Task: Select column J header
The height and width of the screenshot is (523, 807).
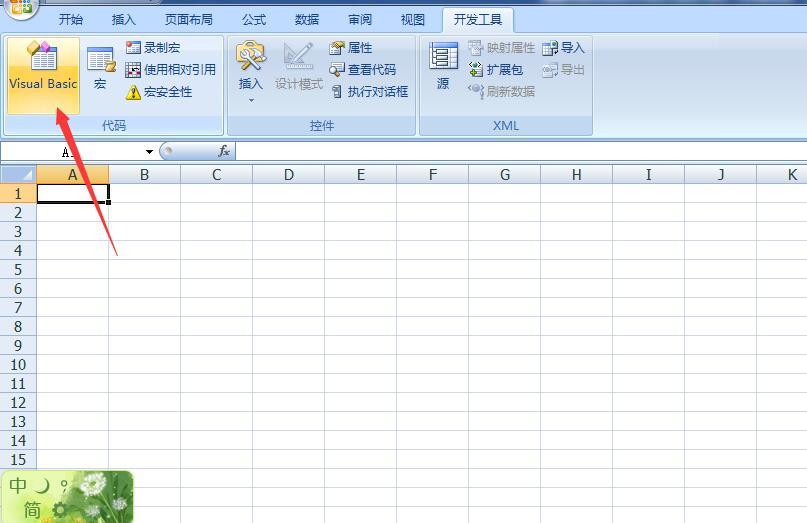Action: [721, 175]
